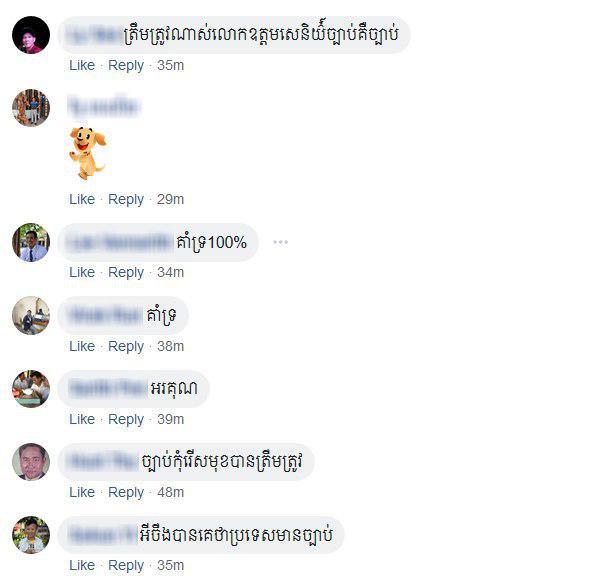Open the last commenter's profile picture
Viewport: 591px width, 586px height.
click(31, 535)
